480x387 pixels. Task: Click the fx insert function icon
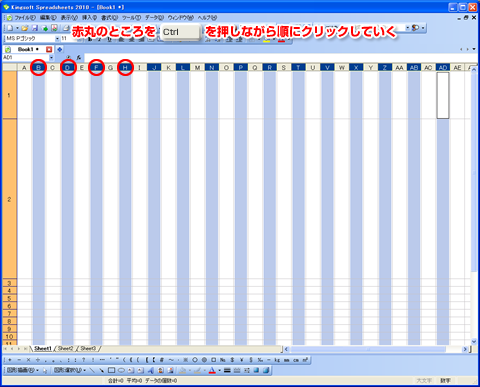click(79, 58)
